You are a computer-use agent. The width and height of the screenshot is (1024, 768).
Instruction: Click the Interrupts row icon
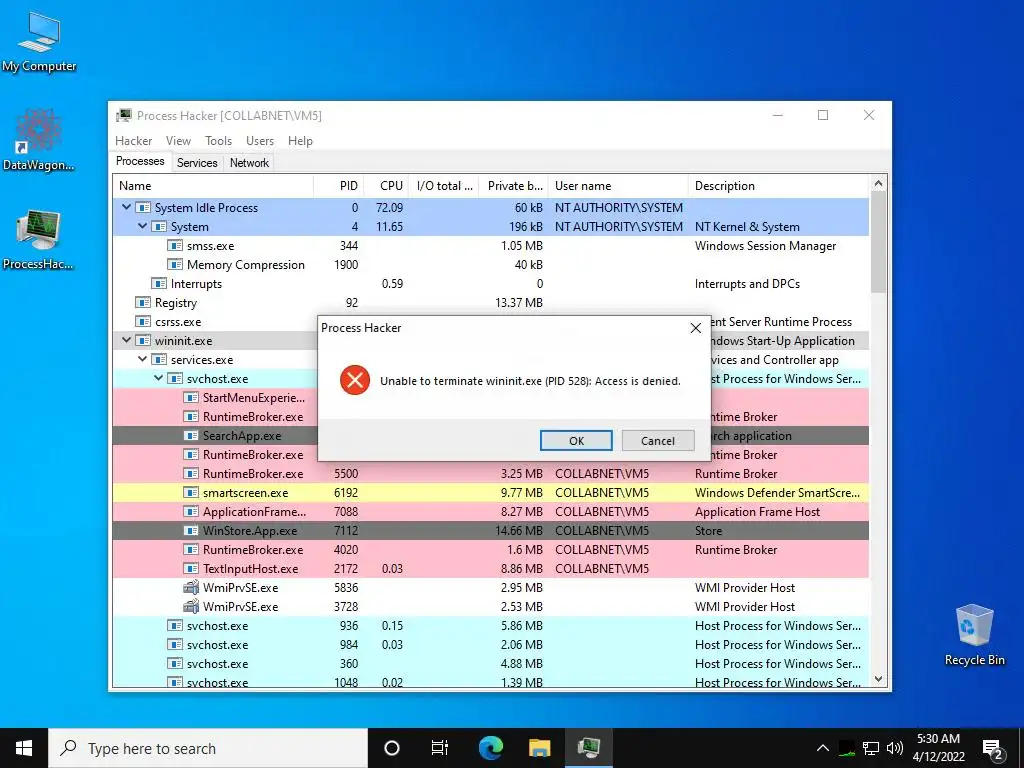coord(159,283)
